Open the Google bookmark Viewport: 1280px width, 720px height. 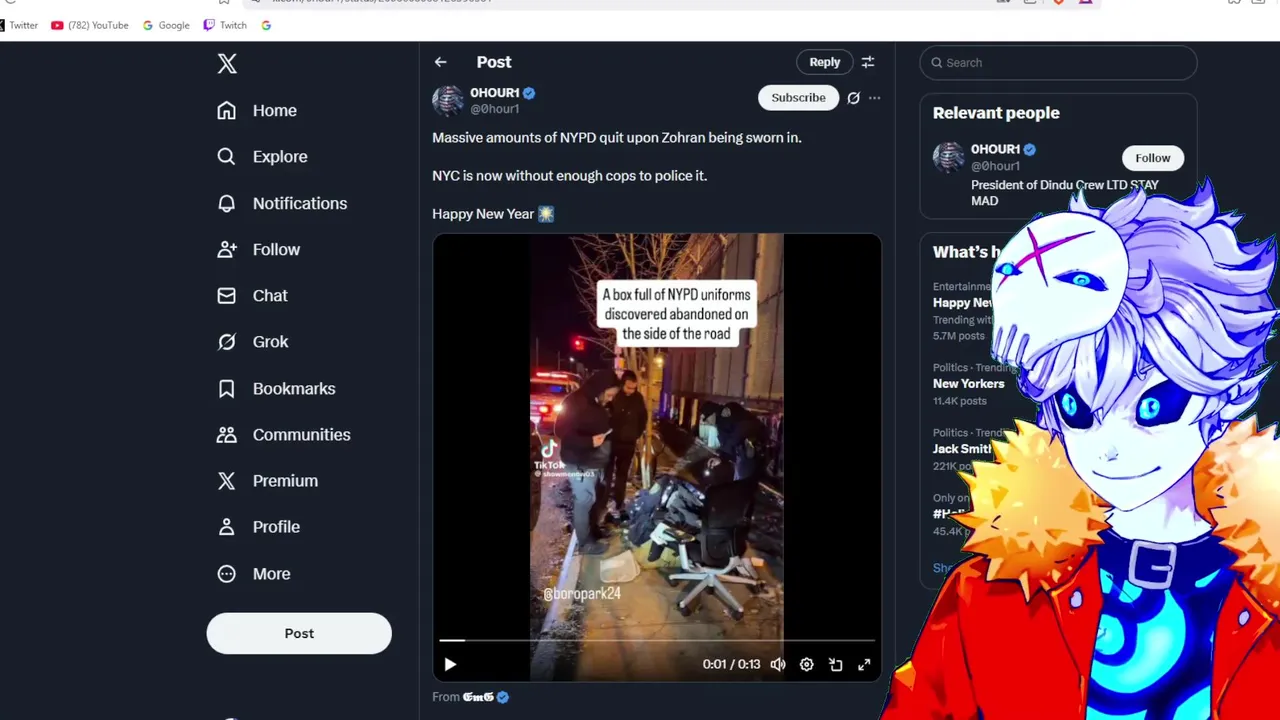pyautogui.click(x=166, y=25)
